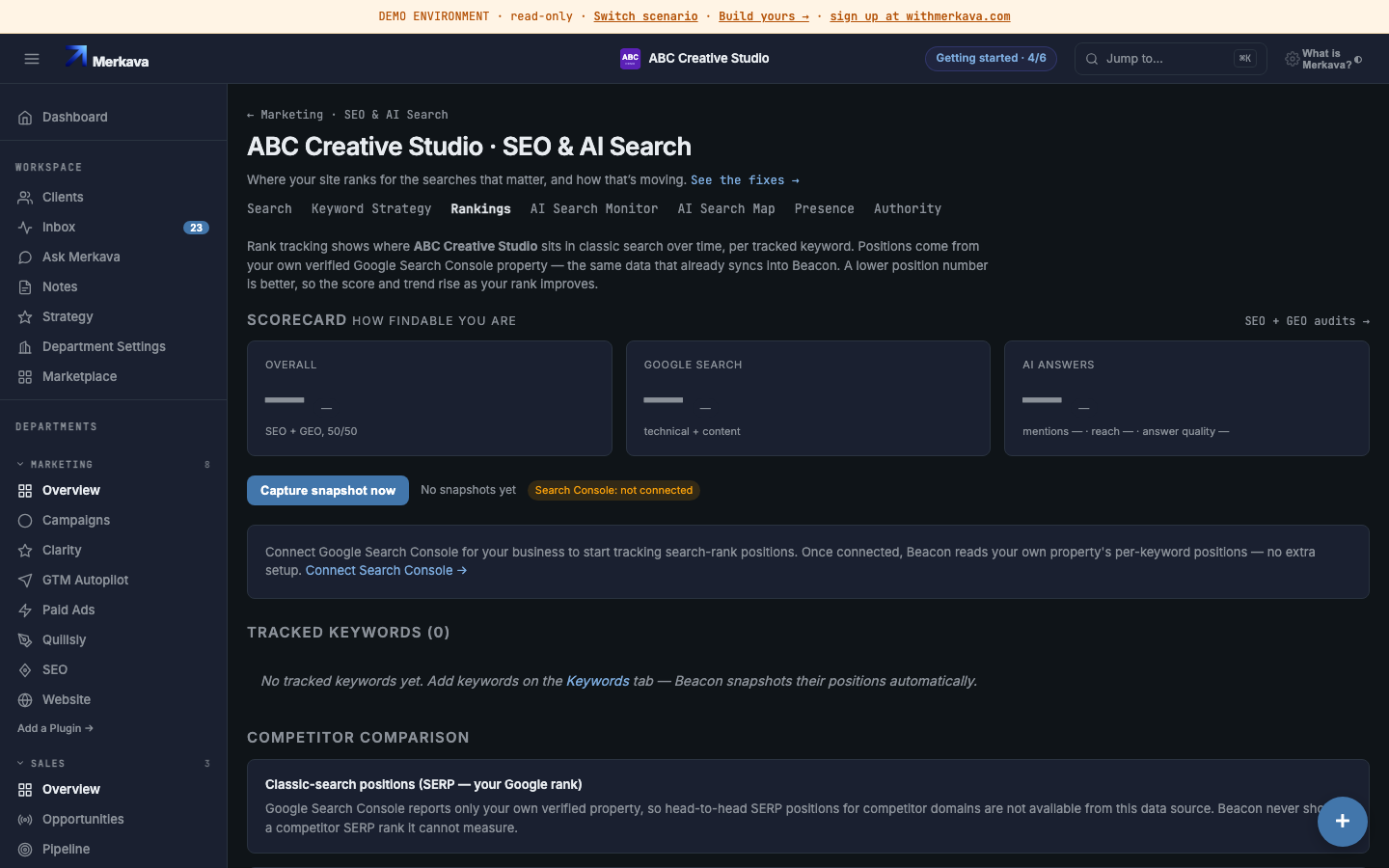The image size is (1389, 868).
Task: Click the Inbox 23 unread badge
Action: [x=196, y=228]
